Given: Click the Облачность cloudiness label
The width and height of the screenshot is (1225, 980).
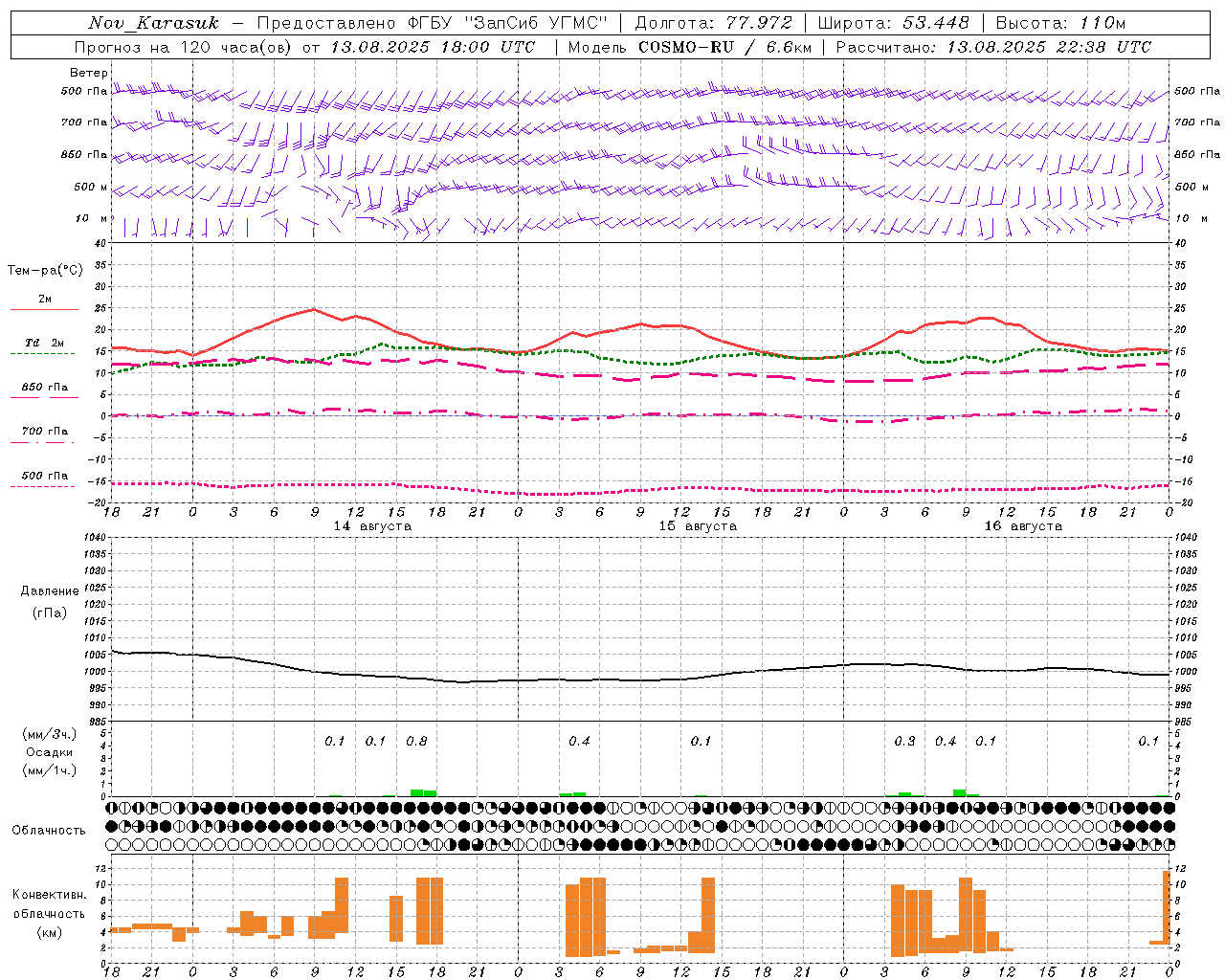Looking at the screenshot, I should click(49, 831).
